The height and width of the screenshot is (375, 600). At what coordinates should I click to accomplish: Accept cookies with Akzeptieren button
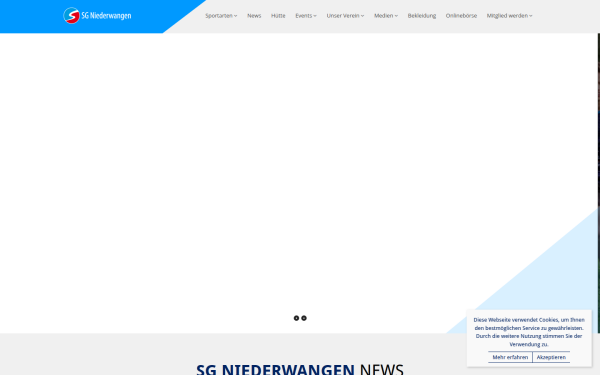tap(551, 357)
